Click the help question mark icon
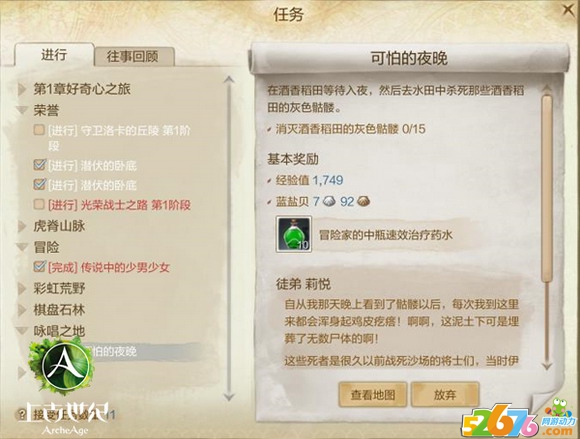Image resolution: width=580 pixels, height=439 pixels. point(22,415)
